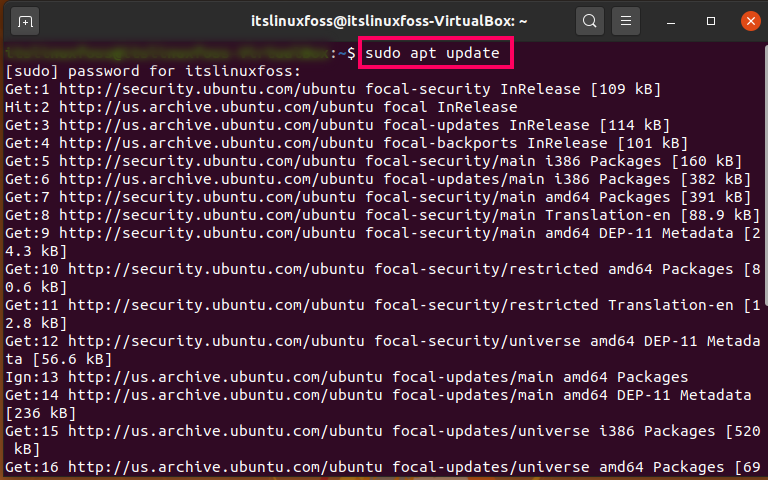Click the Ign:13 focal-updates main URL
This screenshot has width=768, height=480.
click(225, 377)
